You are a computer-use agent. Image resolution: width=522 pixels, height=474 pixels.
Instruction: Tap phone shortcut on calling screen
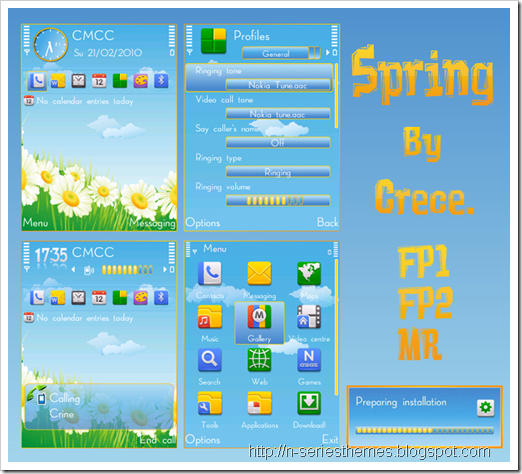click(37, 298)
